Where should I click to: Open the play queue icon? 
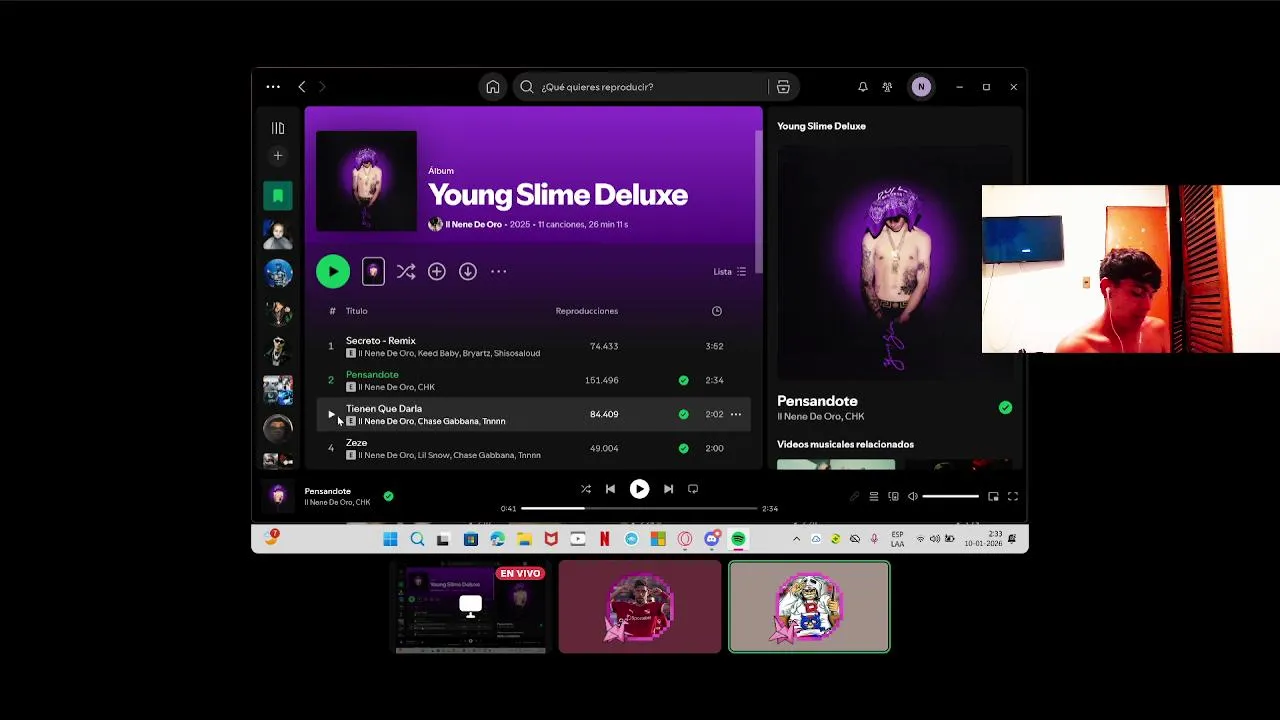point(874,496)
